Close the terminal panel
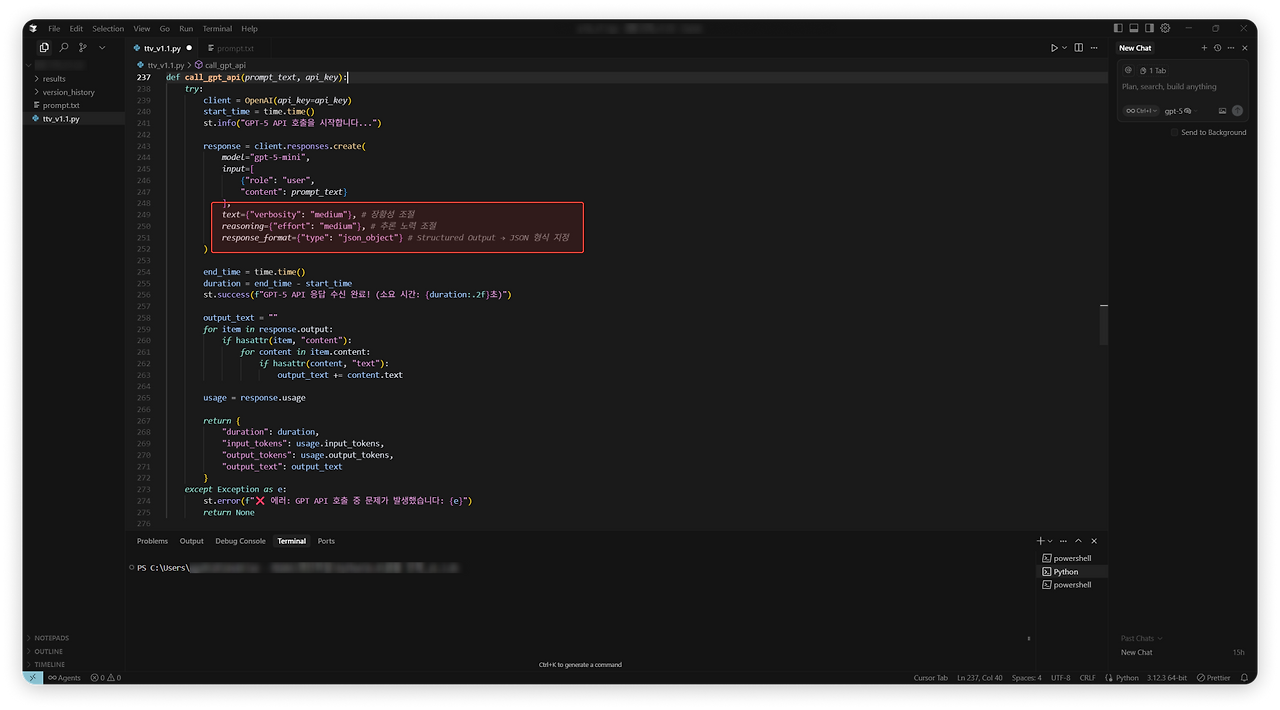 tap(1094, 541)
